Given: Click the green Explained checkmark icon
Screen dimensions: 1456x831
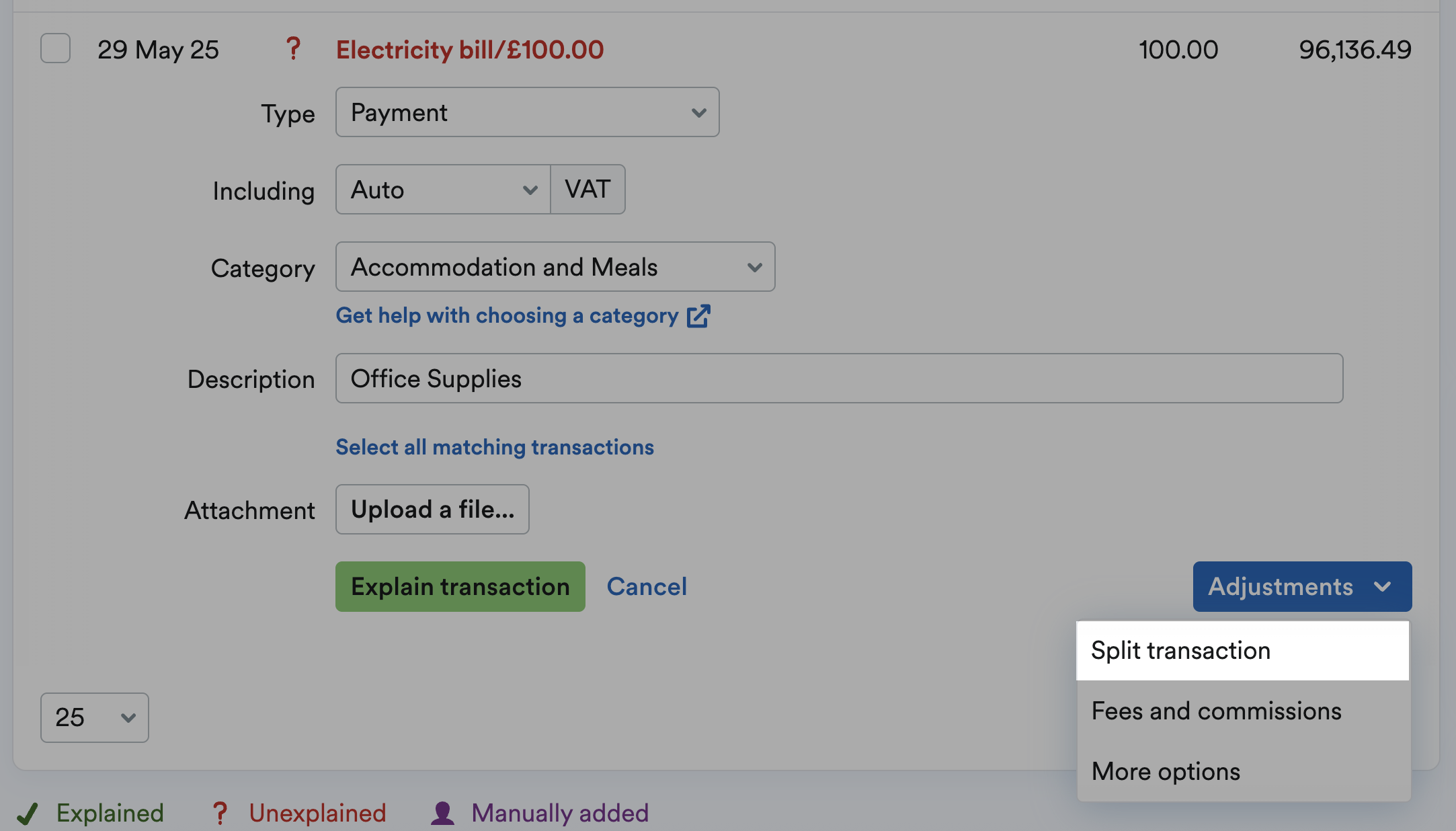Looking at the screenshot, I should [x=28, y=812].
